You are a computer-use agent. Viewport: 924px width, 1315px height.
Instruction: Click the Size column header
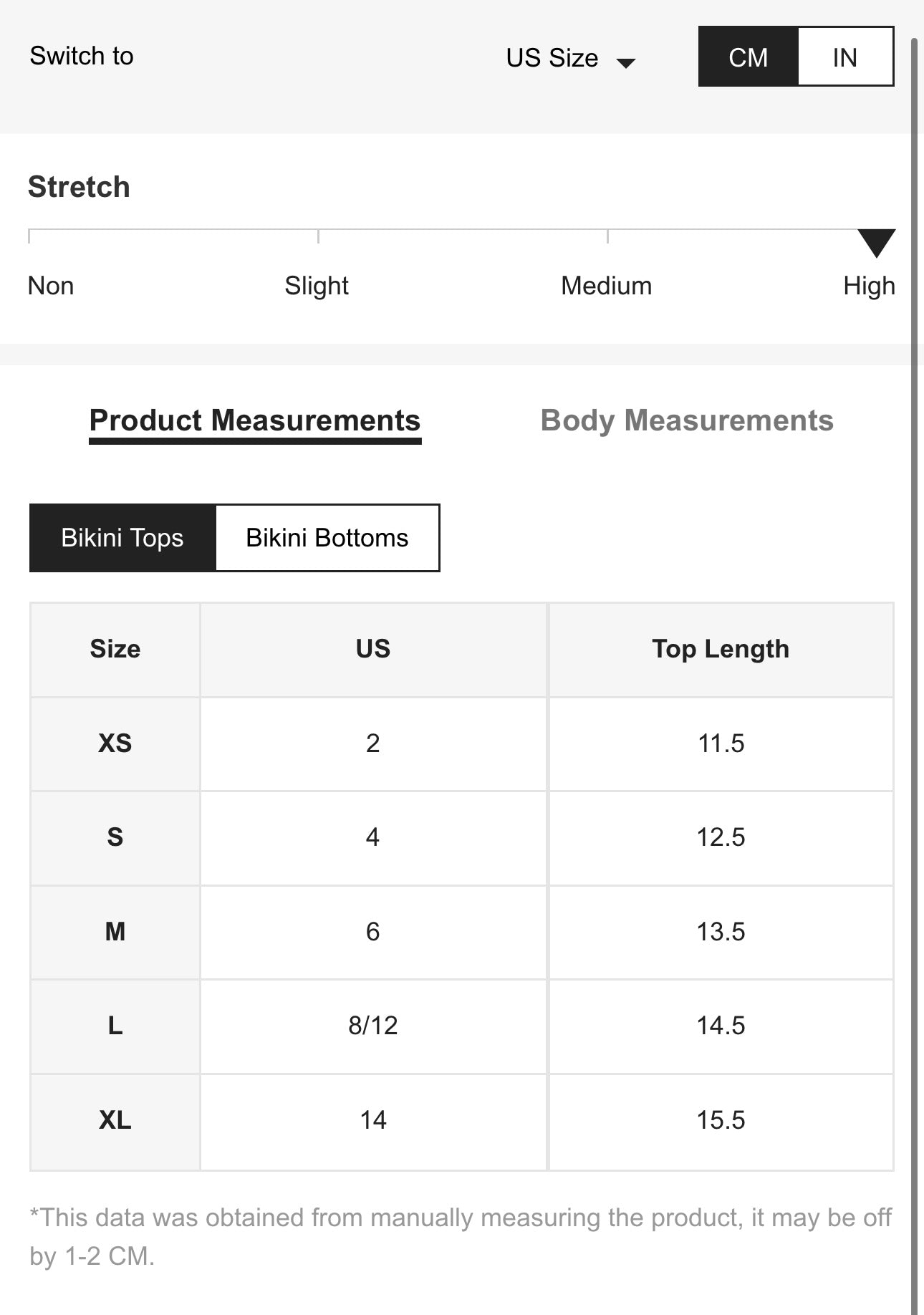click(115, 649)
